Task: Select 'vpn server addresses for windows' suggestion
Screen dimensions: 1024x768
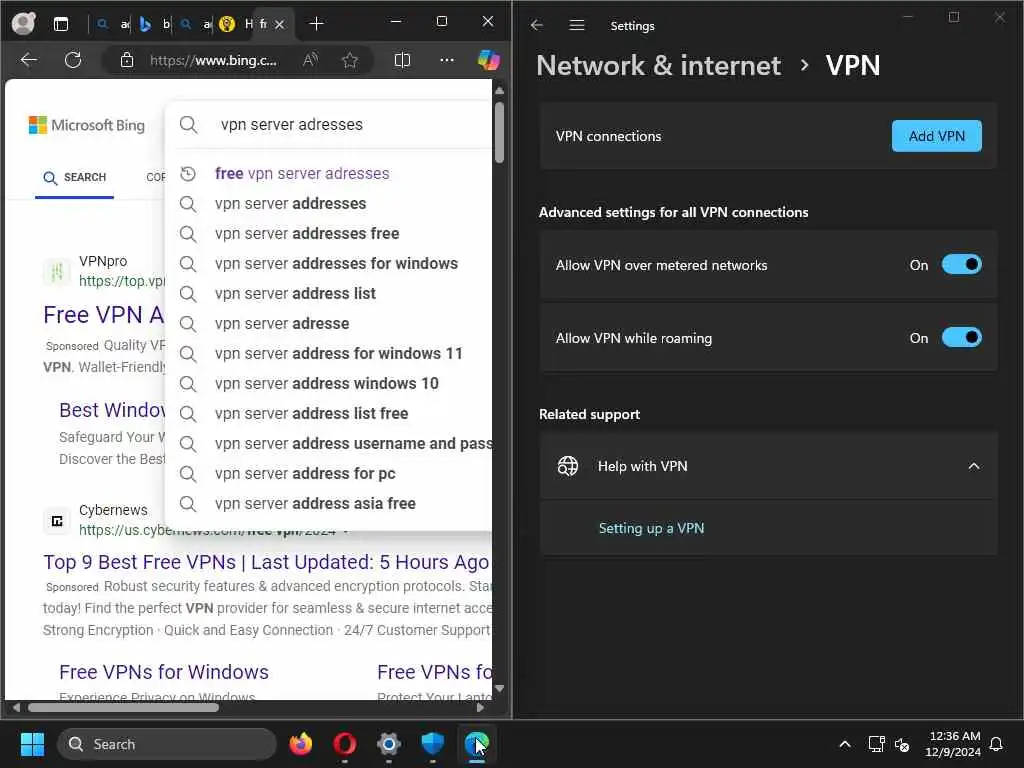Action: point(336,263)
